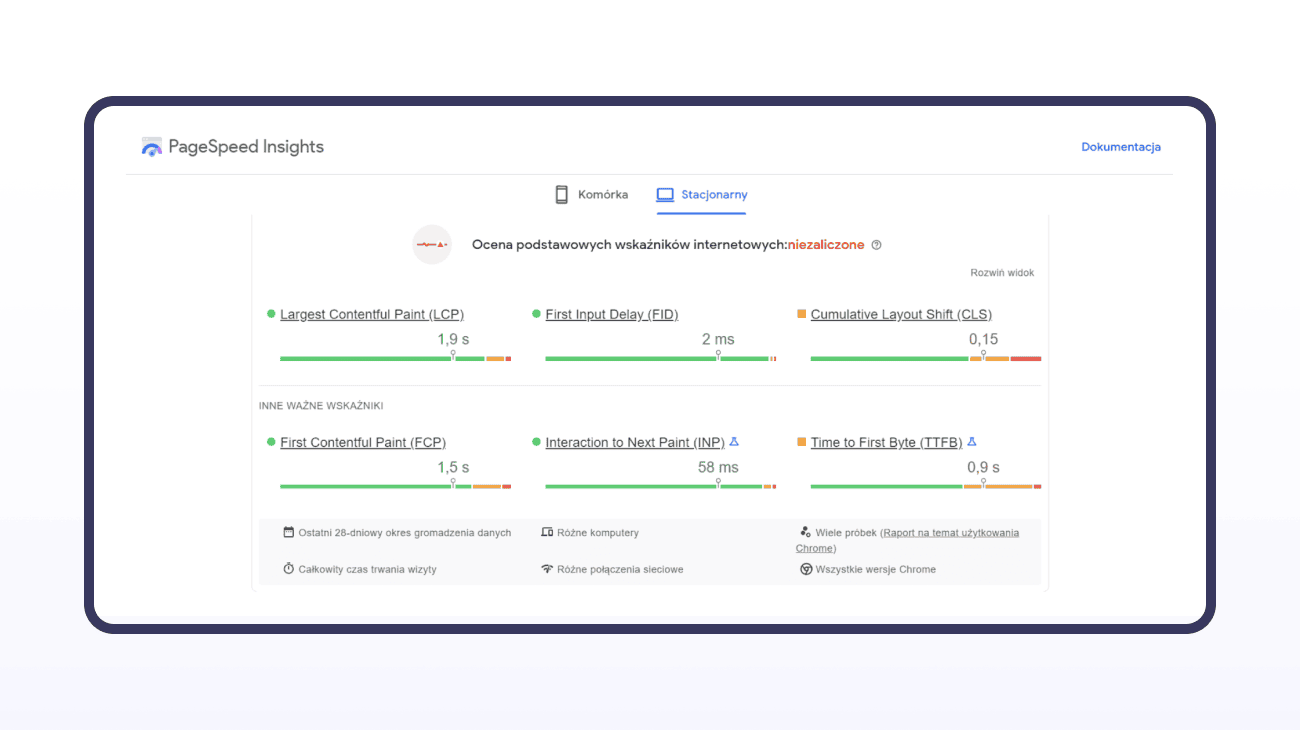Open the First Contentful Paint (FCP) link
Viewport: 1300px width, 730px height.
363,442
